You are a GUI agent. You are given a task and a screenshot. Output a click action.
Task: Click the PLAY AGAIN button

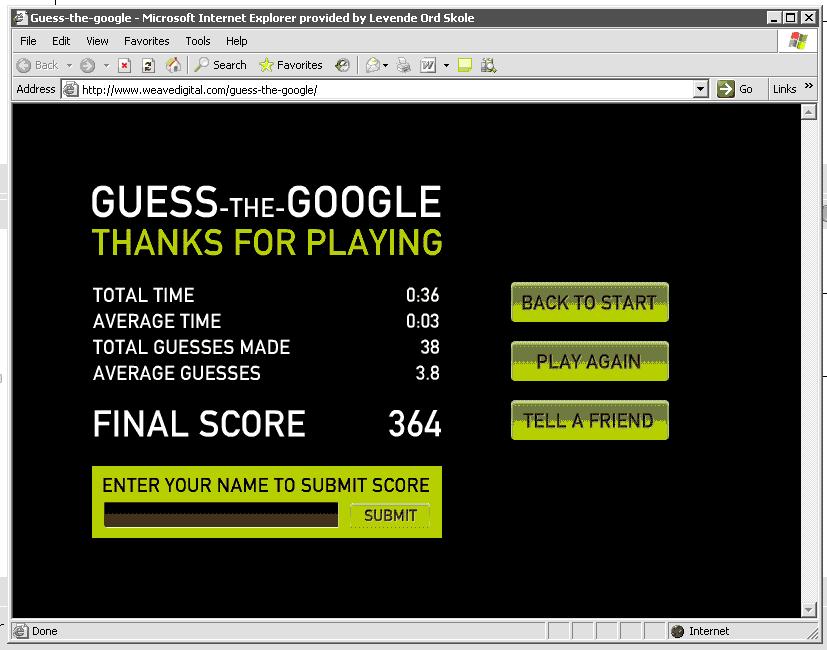pyautogui.click(x=590, y=361)
